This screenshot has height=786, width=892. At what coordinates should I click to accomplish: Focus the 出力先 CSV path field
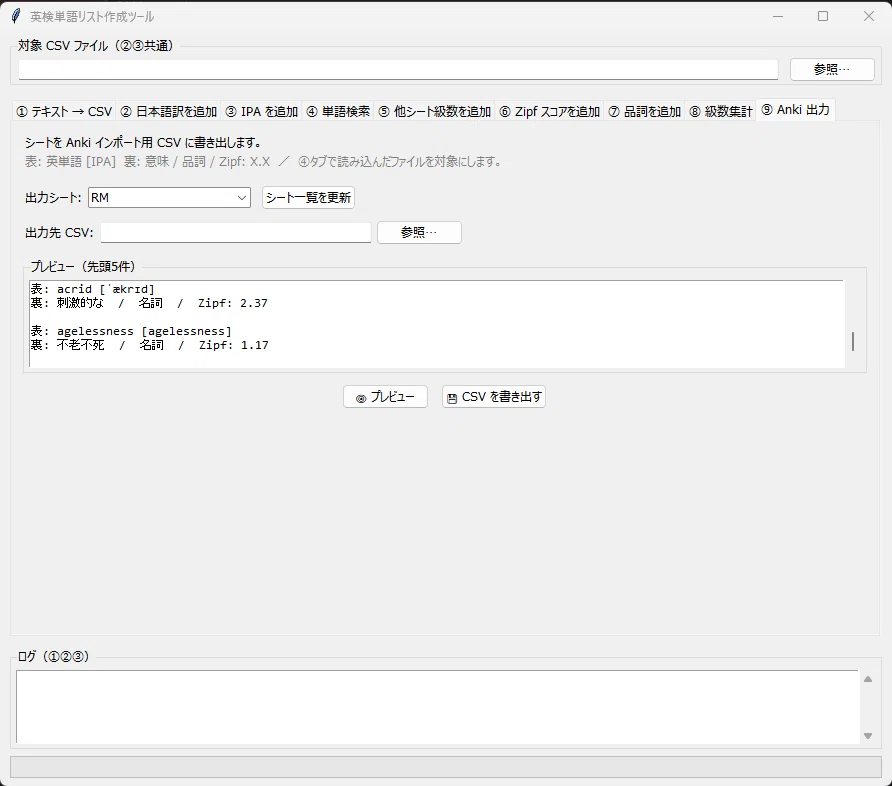click(x=236, y=232)
